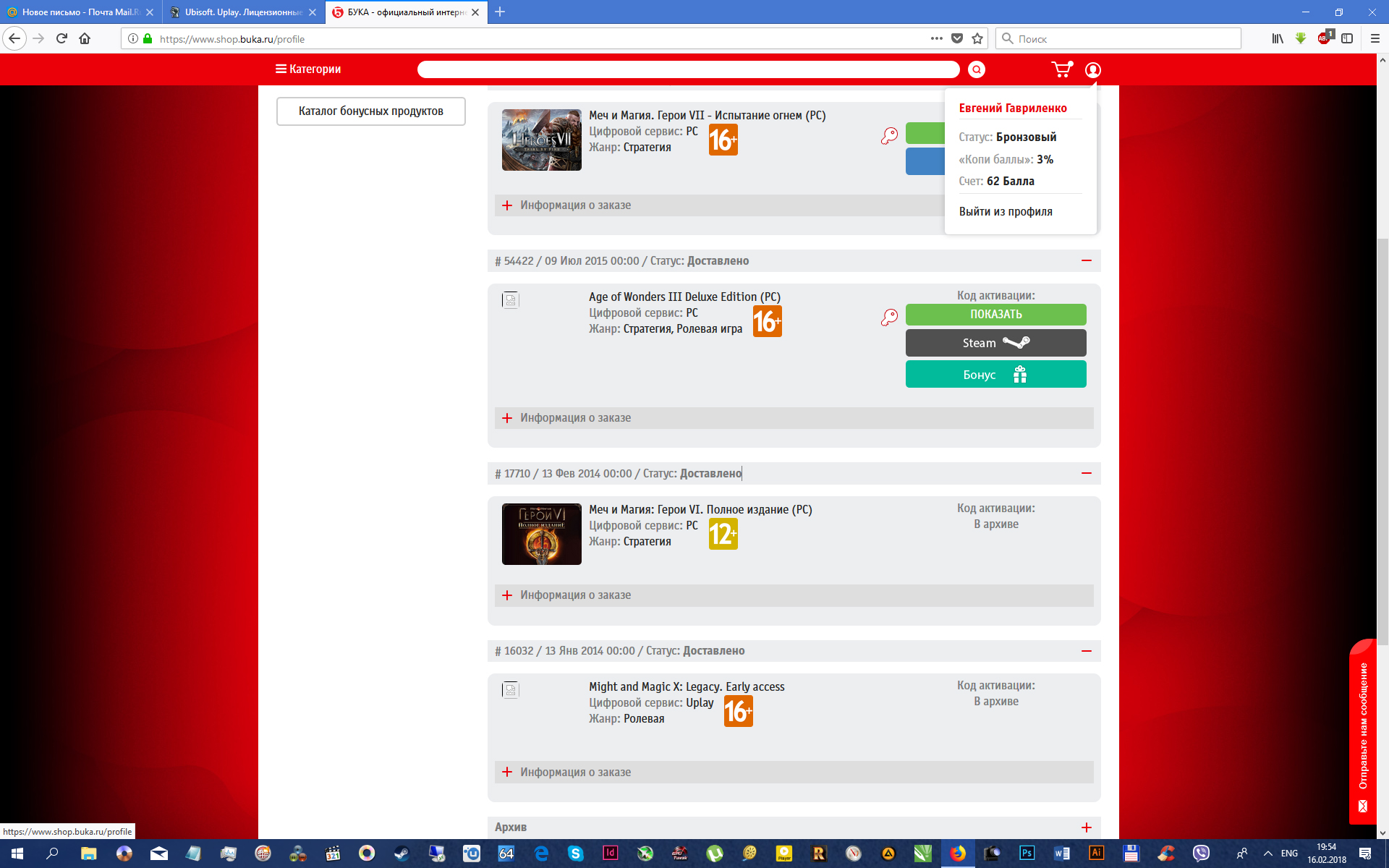Open Adobe Illustrator from the taskbar
This screenshot has height=868, width=1389.
click(1096, 854)
